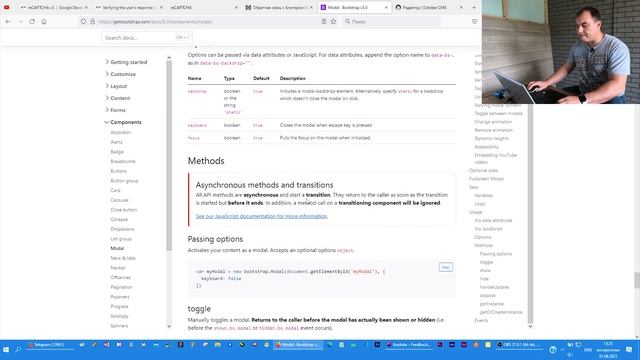Bookmark this page with the star icon
Viewport: 640px width, 360px height.
333,21
